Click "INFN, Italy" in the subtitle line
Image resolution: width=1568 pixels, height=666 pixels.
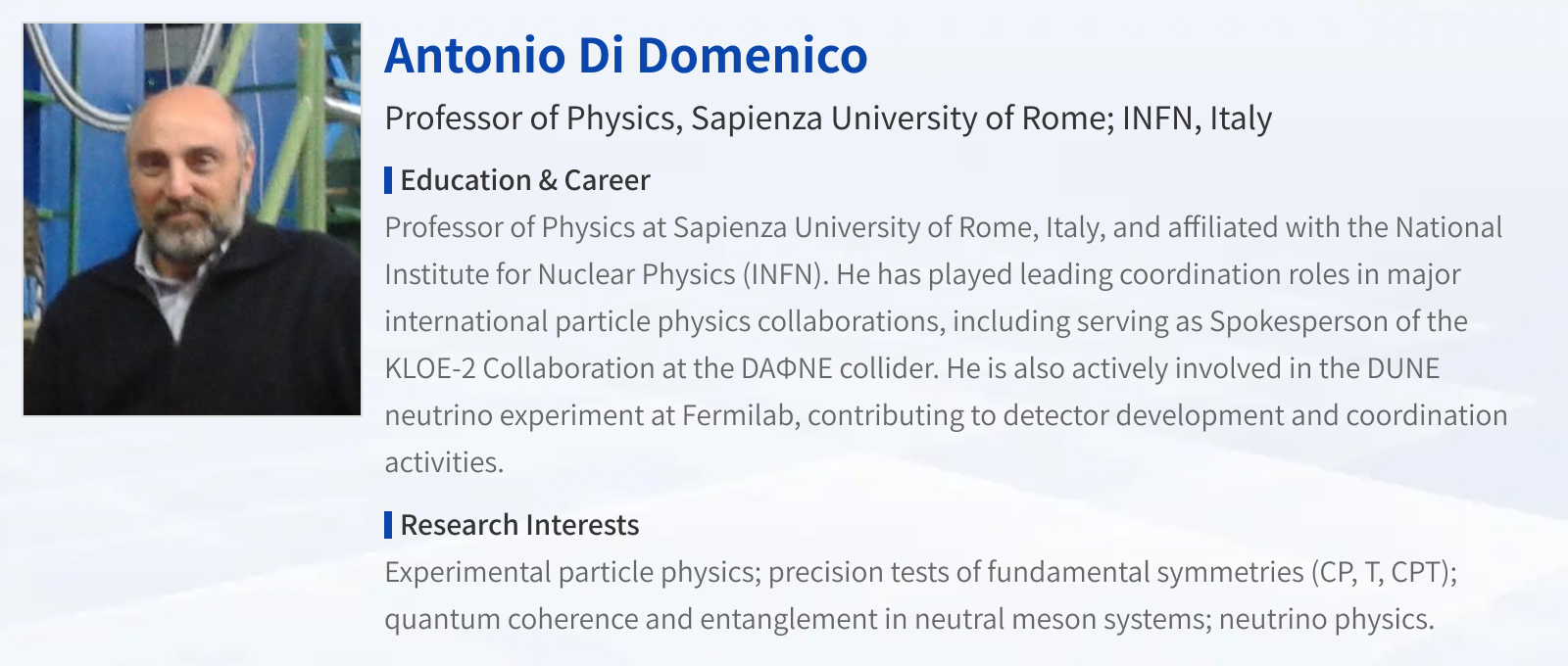[x=1197, y=119]
